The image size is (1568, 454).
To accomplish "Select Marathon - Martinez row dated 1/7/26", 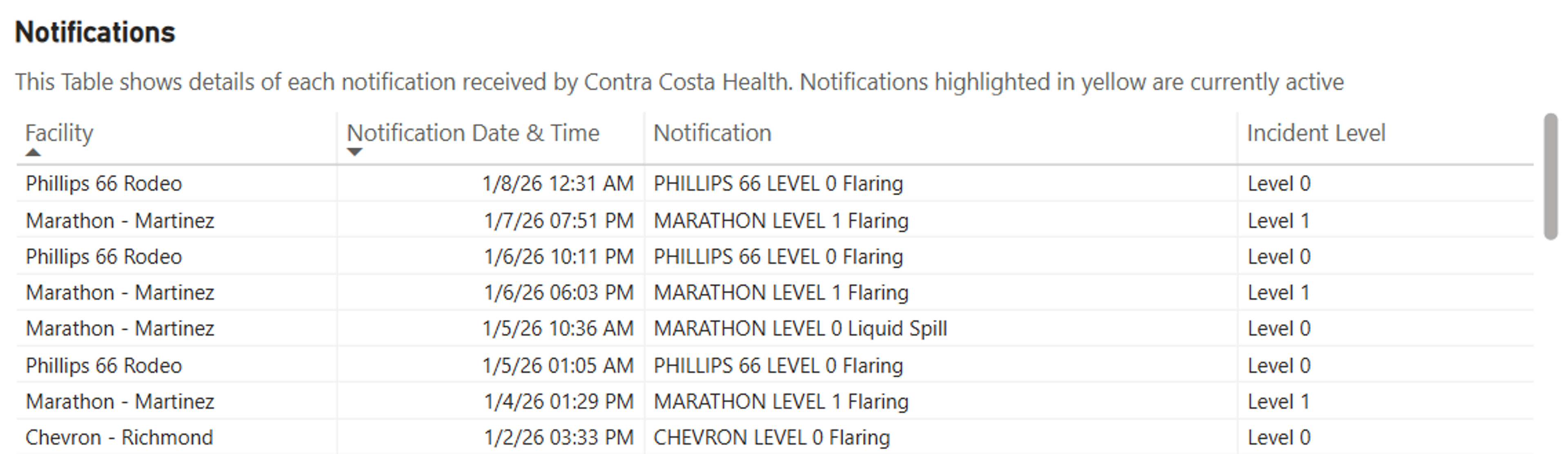I will (x=775, y=221).
